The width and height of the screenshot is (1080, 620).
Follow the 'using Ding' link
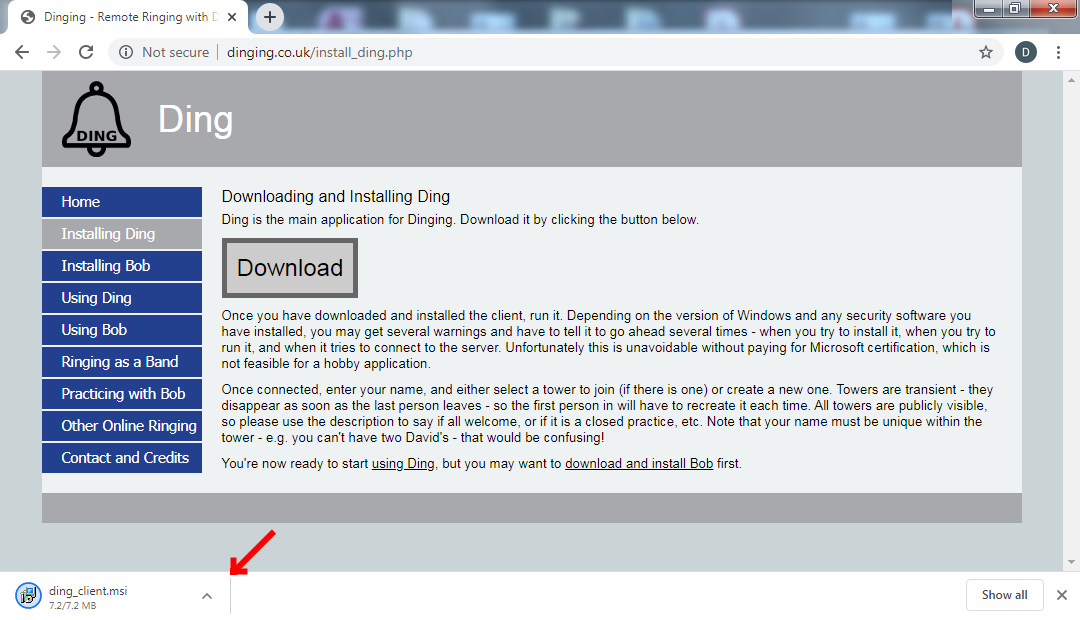click(x=403, y=464)
